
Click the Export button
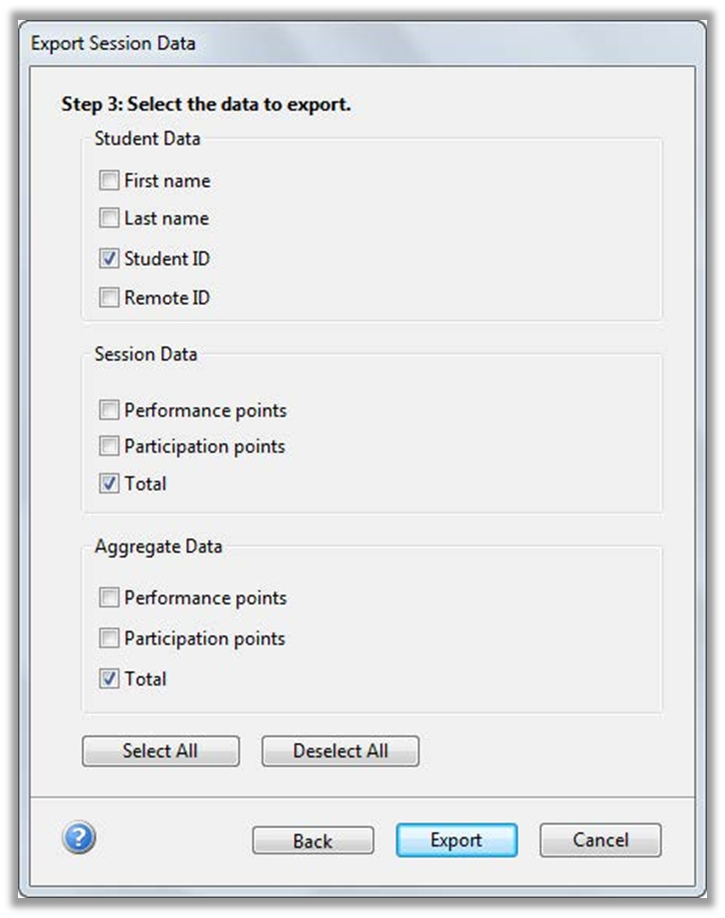456,840
